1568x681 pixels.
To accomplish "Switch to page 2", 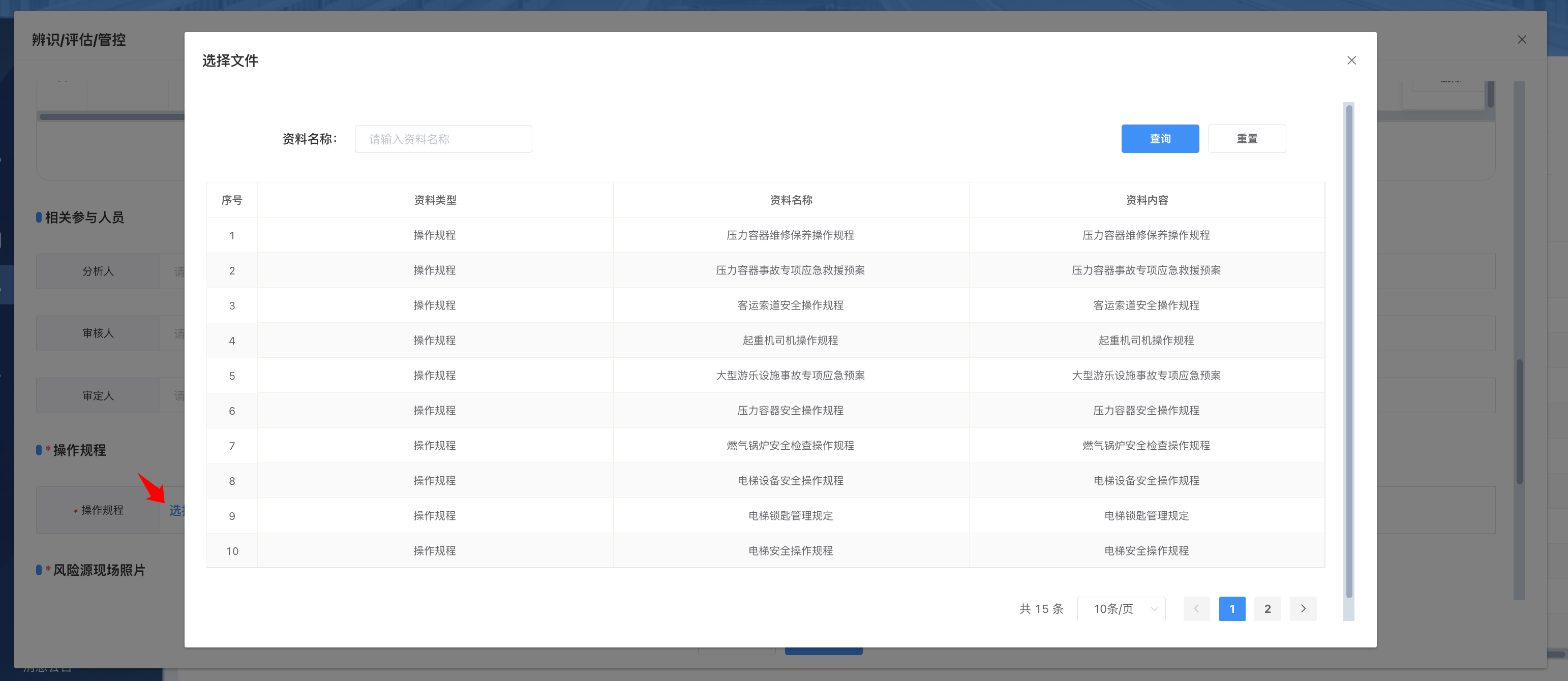I will tap(1268, 608).
